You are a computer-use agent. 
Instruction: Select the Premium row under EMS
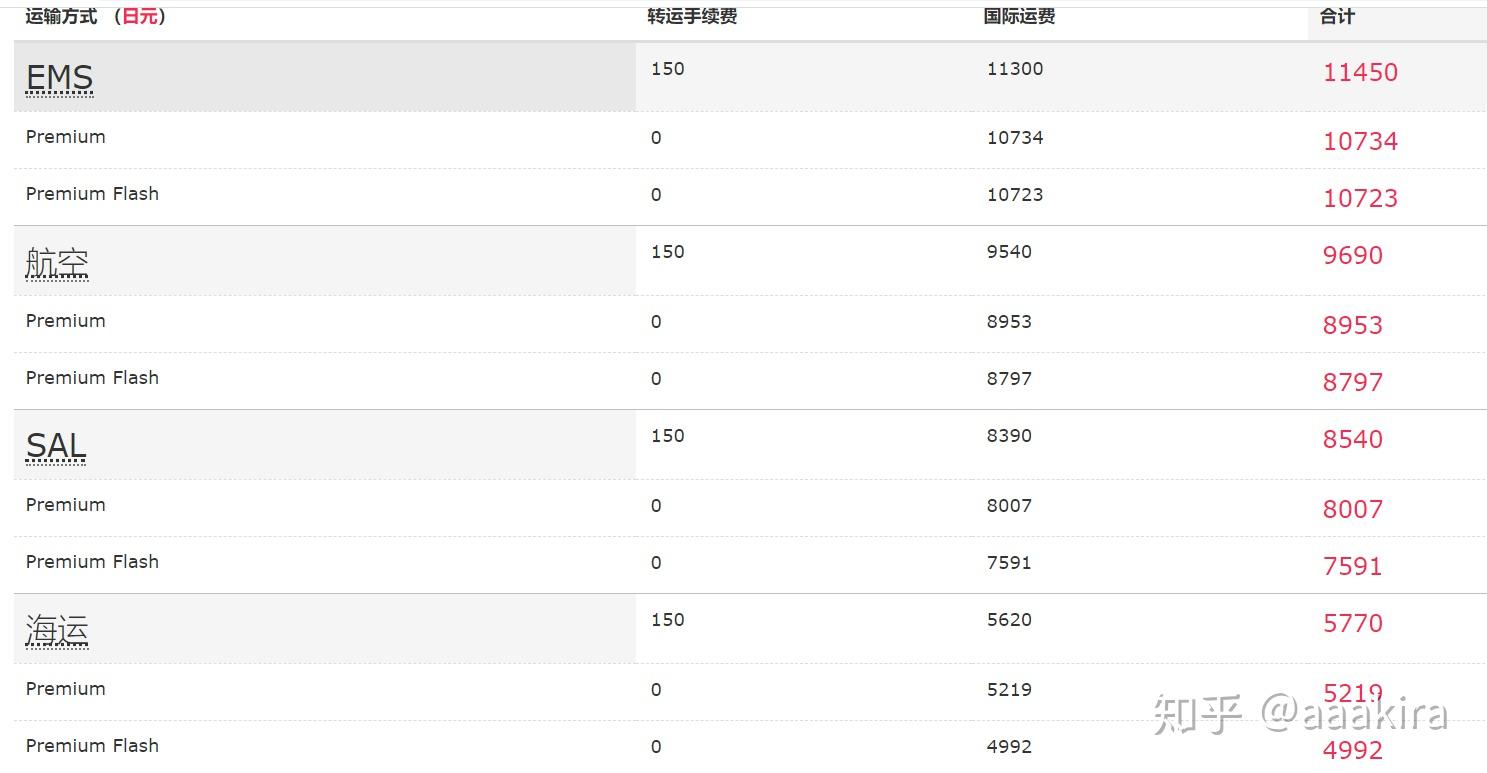pos(65,137)
